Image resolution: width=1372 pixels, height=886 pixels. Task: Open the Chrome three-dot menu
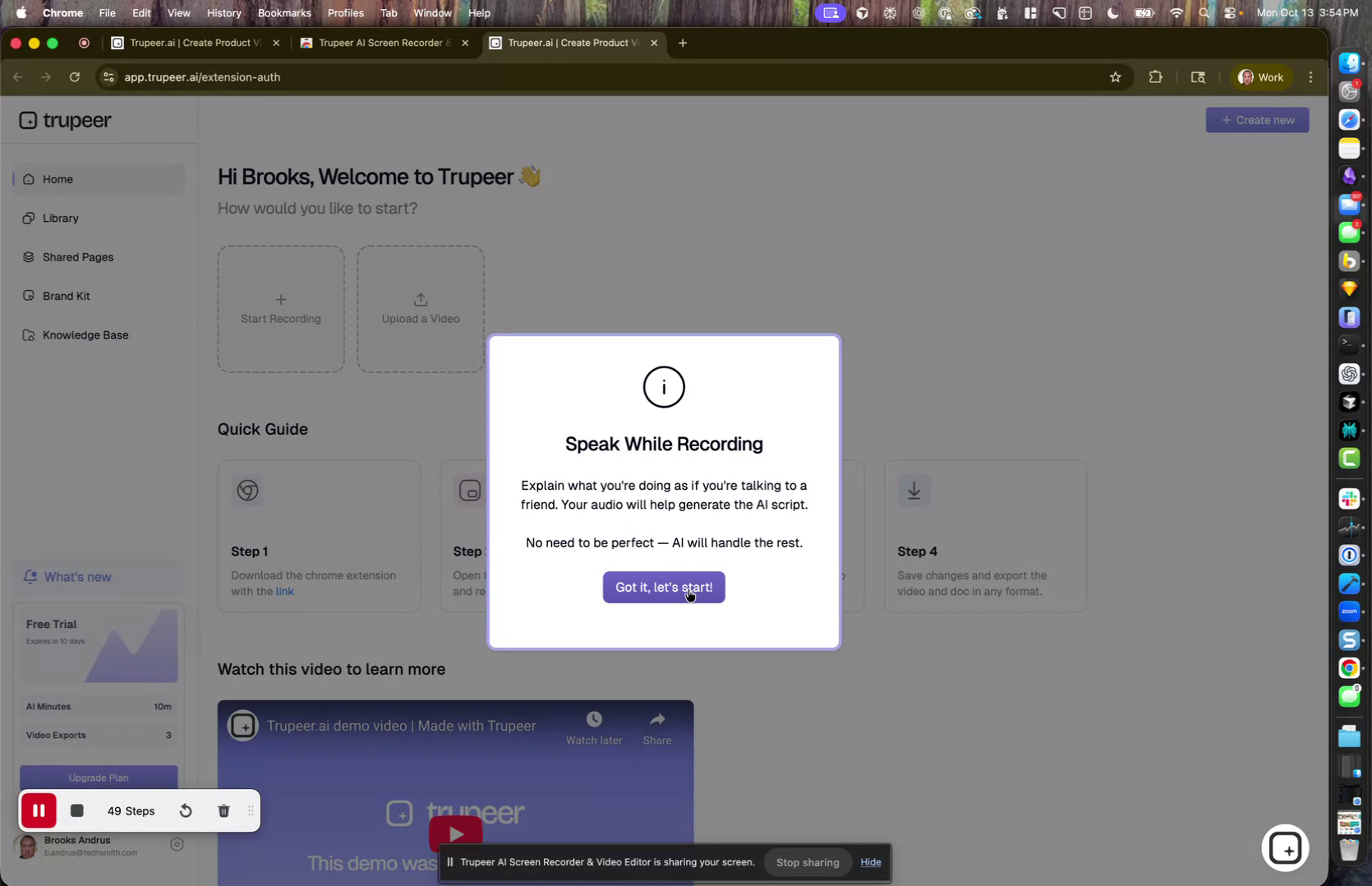pos(1310,76)
